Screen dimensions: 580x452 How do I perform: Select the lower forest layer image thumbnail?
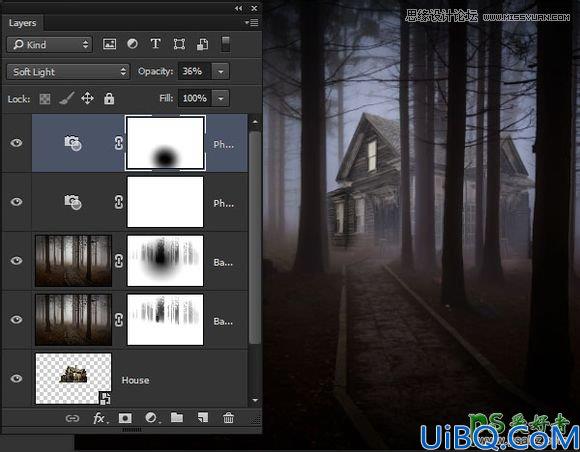73,320
